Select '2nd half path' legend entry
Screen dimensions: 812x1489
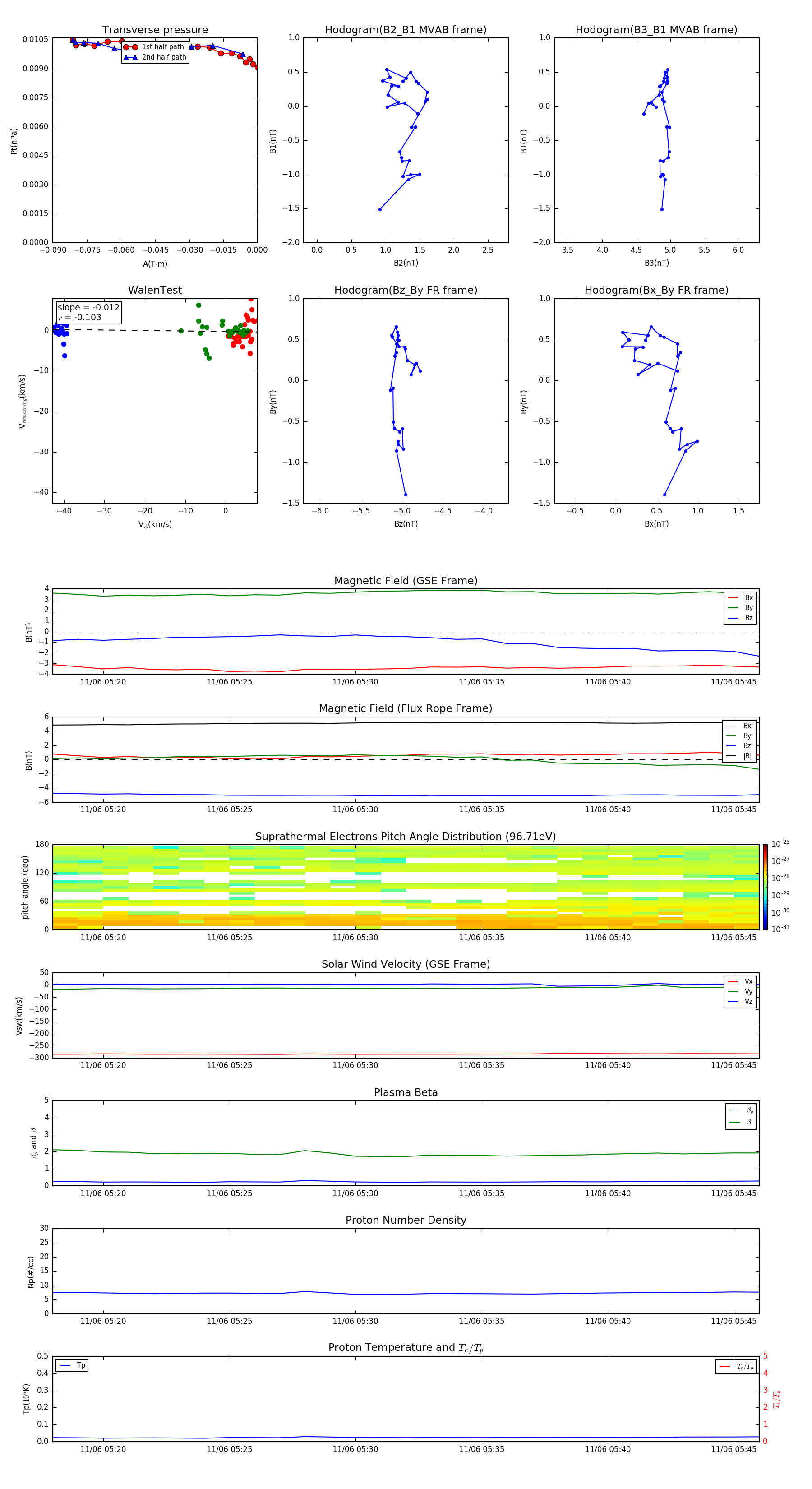tap(155, 57)
